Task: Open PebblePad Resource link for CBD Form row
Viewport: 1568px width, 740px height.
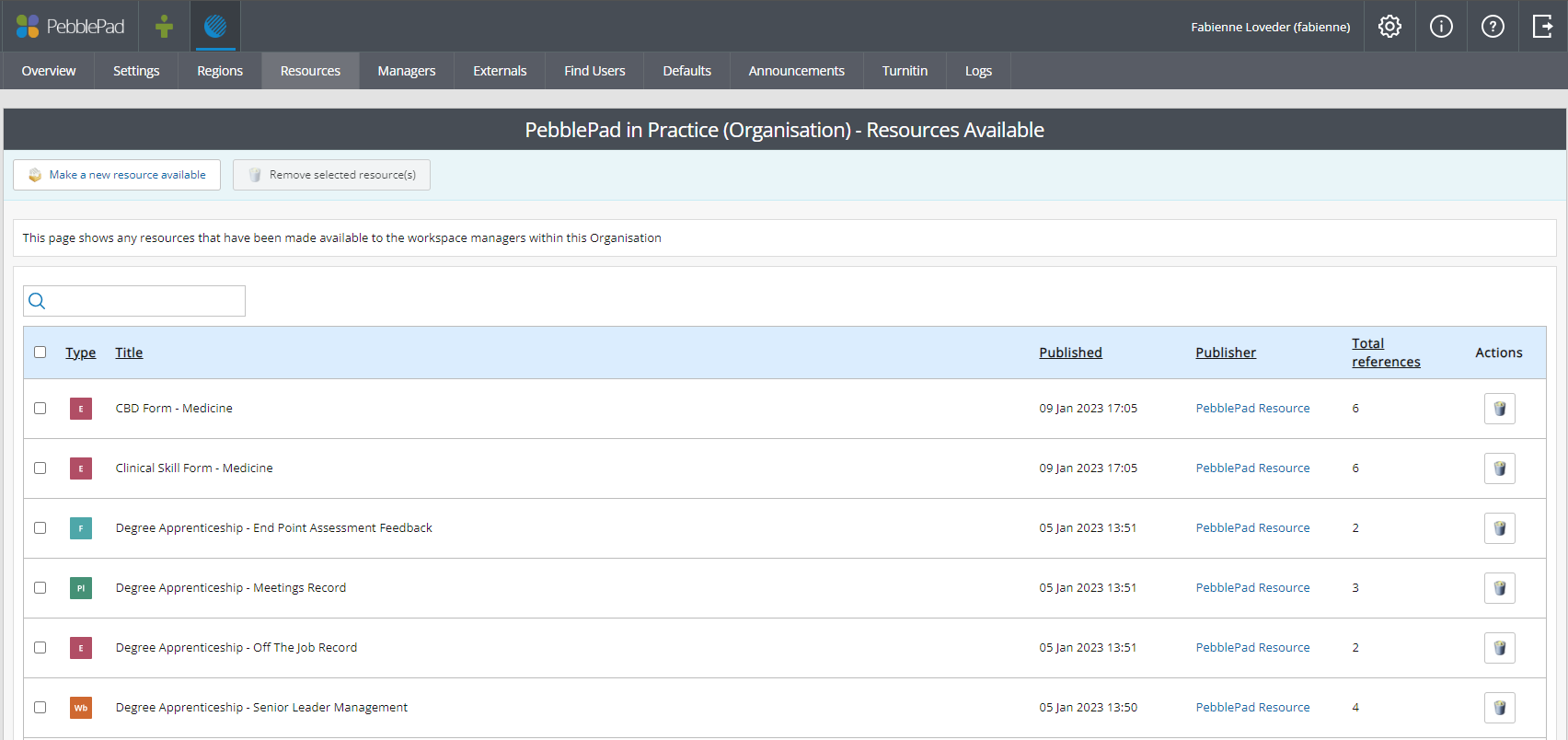Action: pyautogui.click(x=1252, y=409)
